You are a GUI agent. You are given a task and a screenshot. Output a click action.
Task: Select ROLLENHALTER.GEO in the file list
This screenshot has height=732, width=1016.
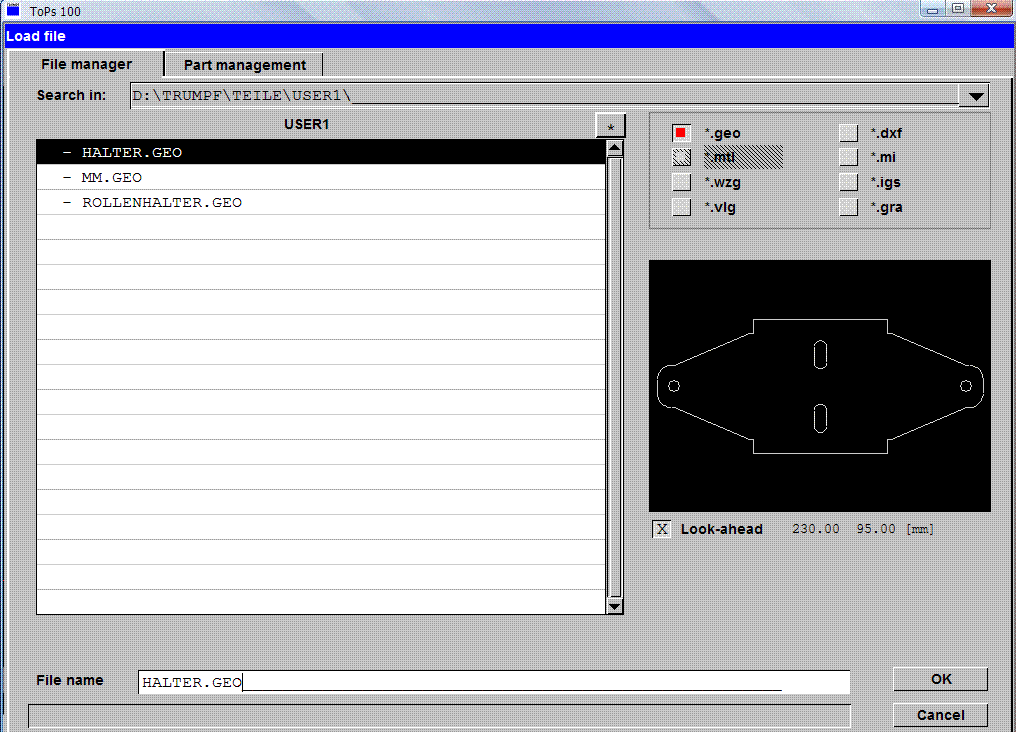[x=321, y=202]
